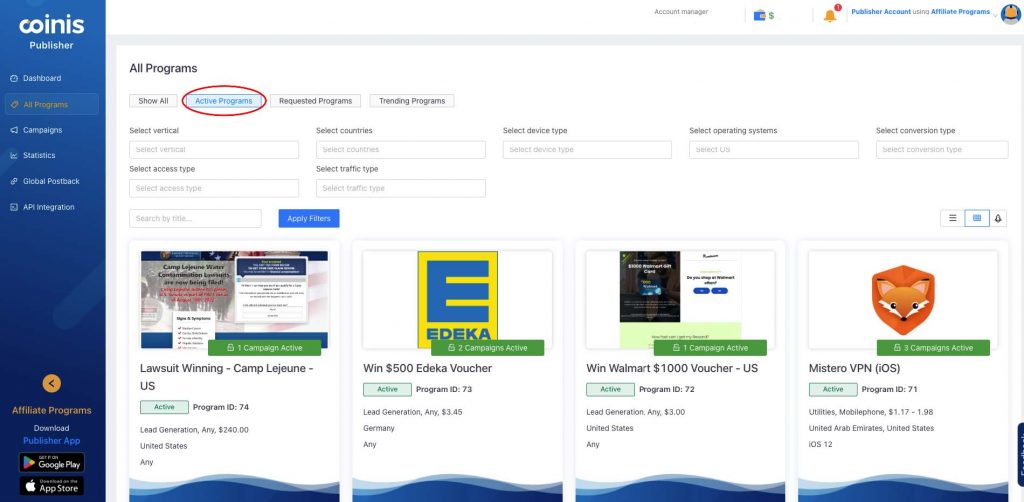
Task: Click the Coinis logo
Action: [52, 25]
